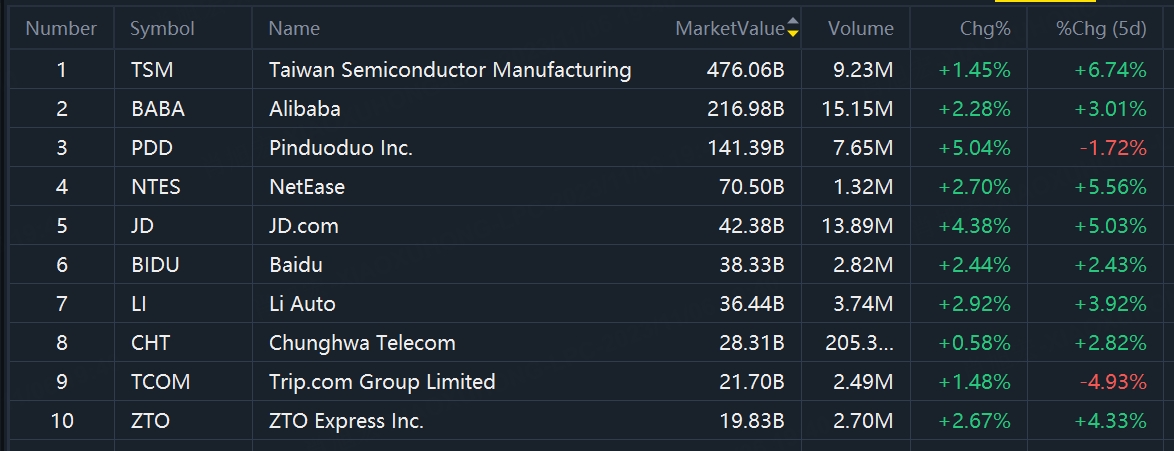Click the MarketValue sort arrow icon
The height and width of the screenshot is (451, 1174).
pos(793,28)
